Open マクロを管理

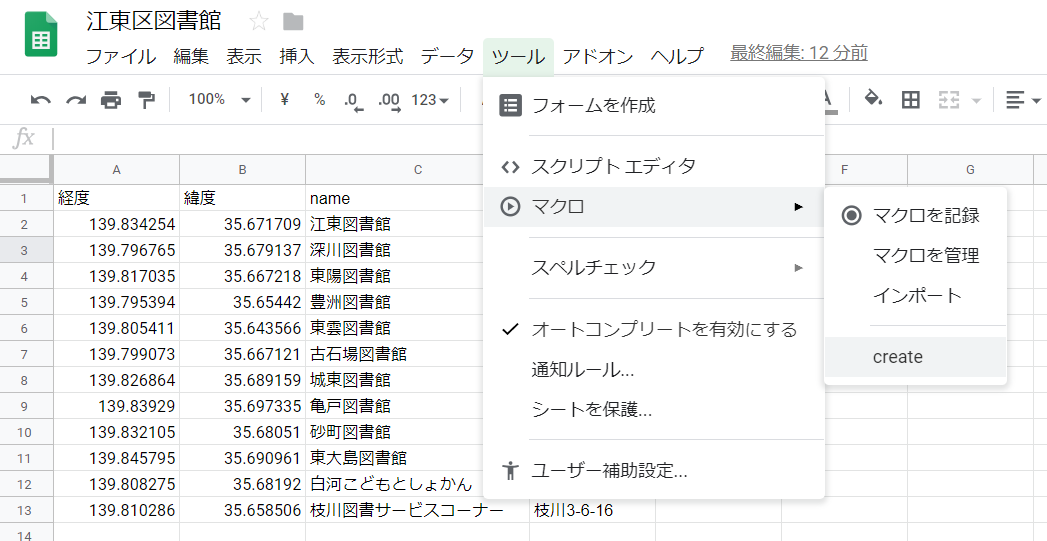pyautogui.click(x=915, y=255)
